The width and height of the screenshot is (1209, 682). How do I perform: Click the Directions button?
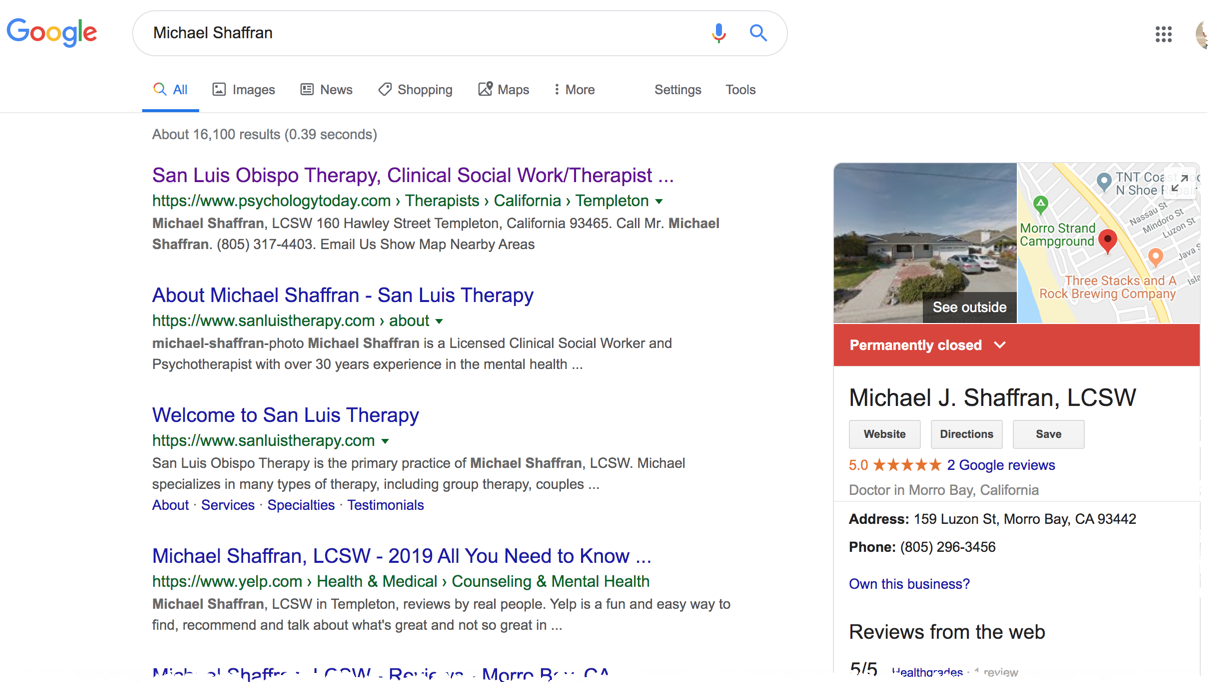pyautogui.click(x=967, y=434)
